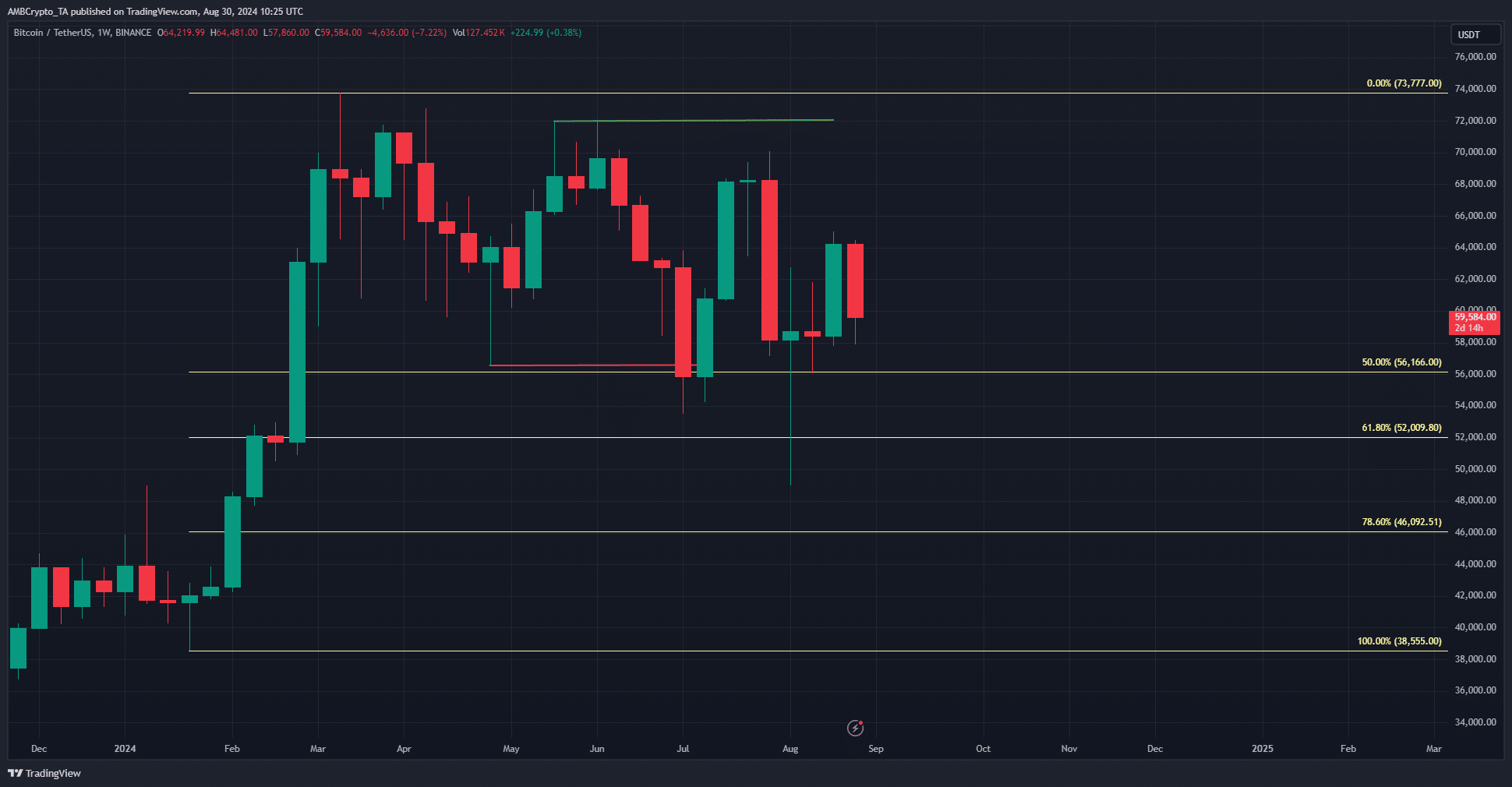Viewport: 1512px width, 787px height.
Task: Click the low value L57,860.00 in legend
Action: pyautogui.click(x=286, y=33)
